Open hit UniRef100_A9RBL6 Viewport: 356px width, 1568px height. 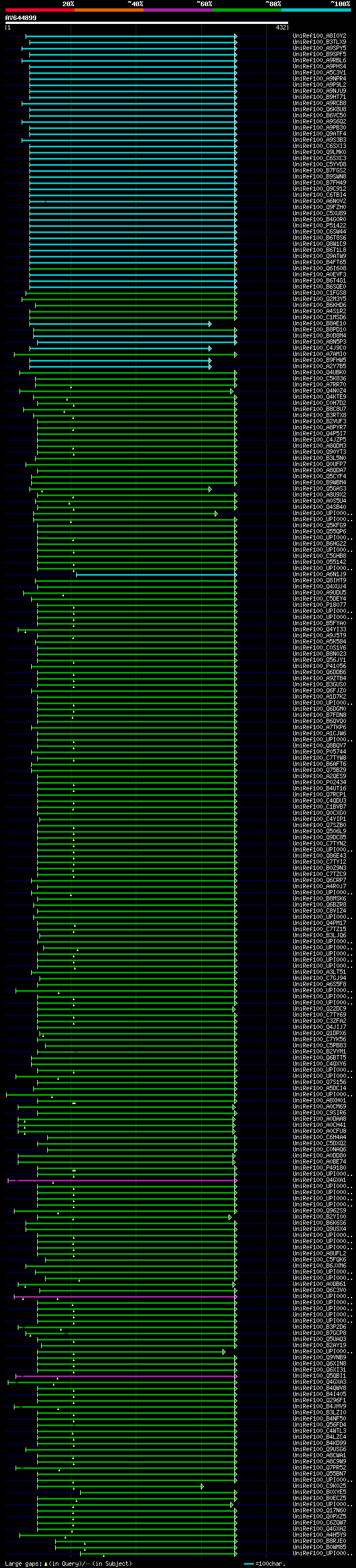point(319,60)
